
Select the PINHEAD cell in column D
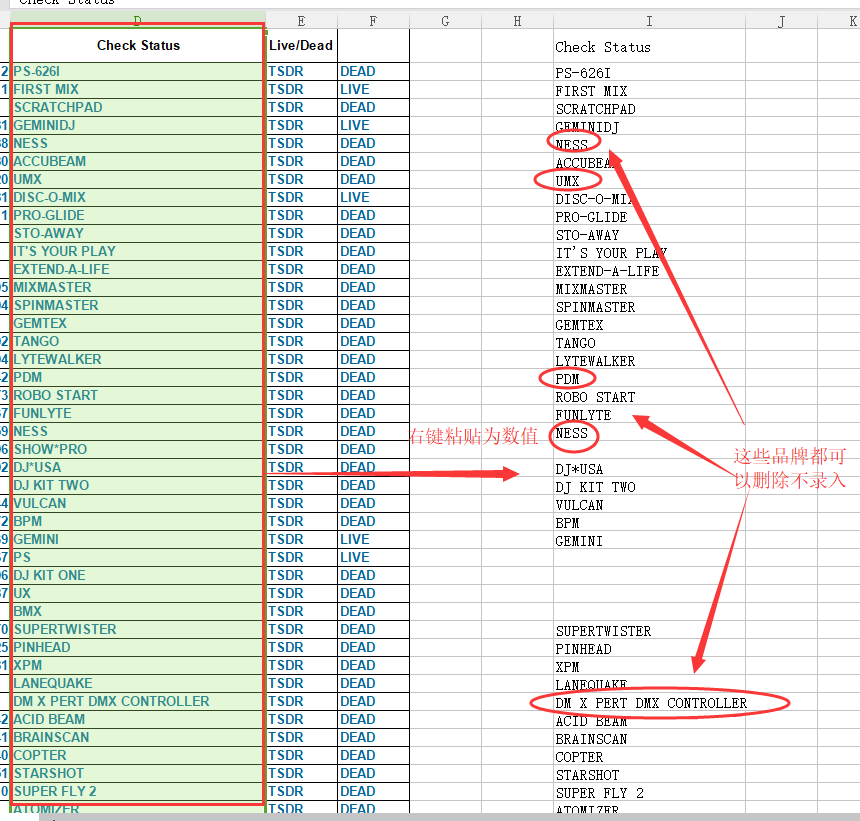click(x=138, y=648)
